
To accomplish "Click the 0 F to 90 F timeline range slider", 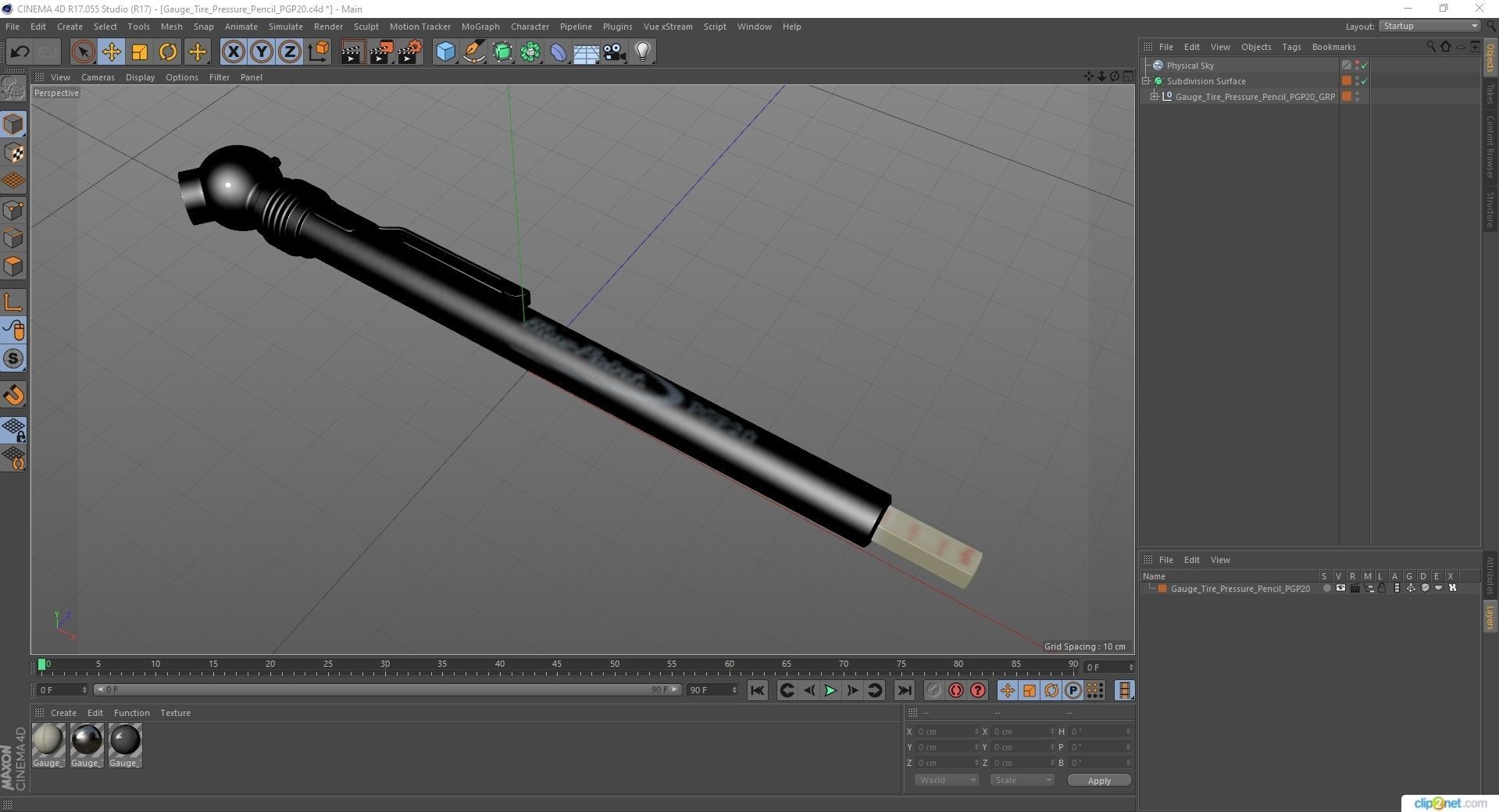I will [x=387, y=689].
